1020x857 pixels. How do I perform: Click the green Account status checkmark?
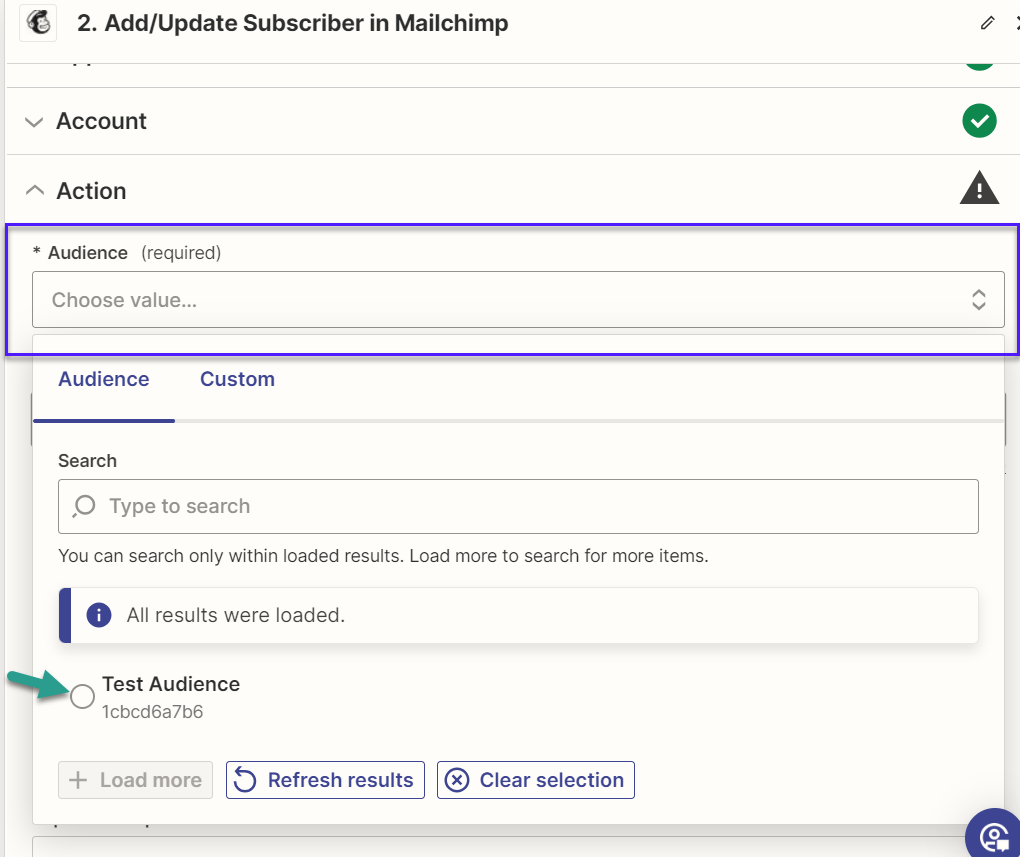coord(979,121)
